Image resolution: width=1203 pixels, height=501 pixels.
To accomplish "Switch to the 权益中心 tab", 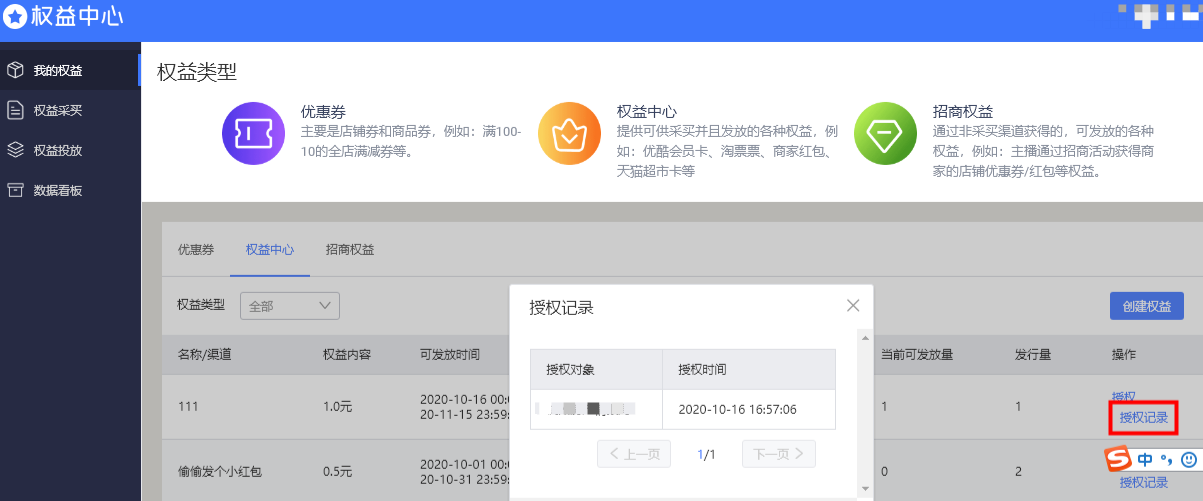I will pyautogui.click(x=270, y=250).
